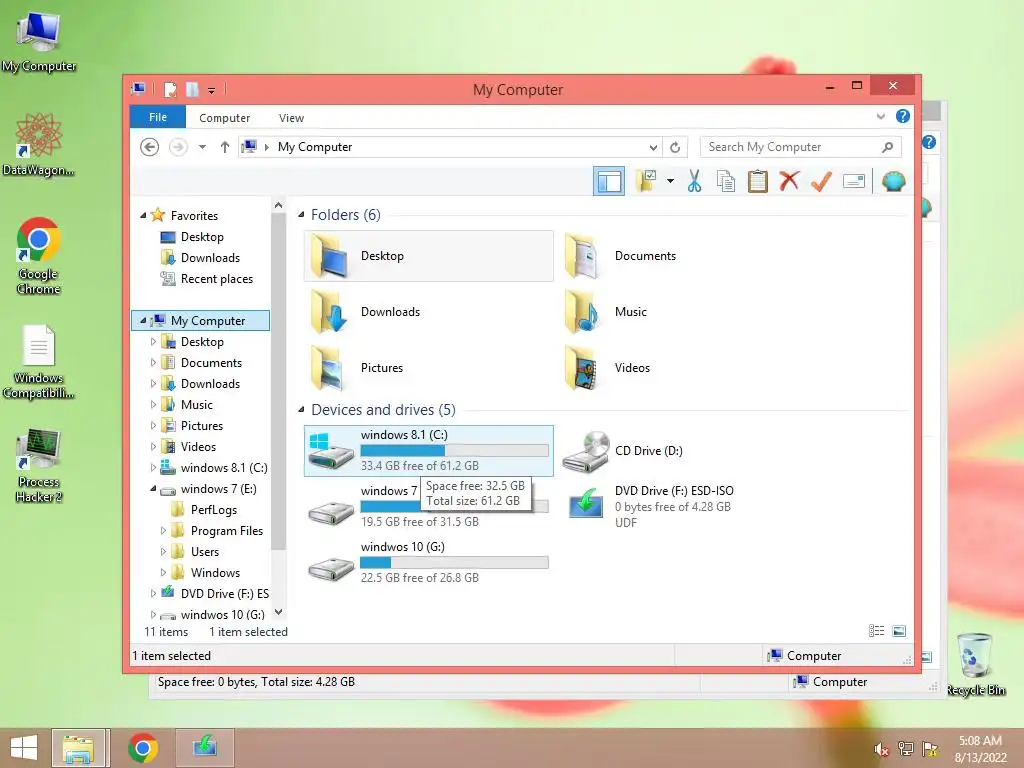The image size is (1024, 768).
Task: Open the File menu tab
Action: tap(158, 117)
